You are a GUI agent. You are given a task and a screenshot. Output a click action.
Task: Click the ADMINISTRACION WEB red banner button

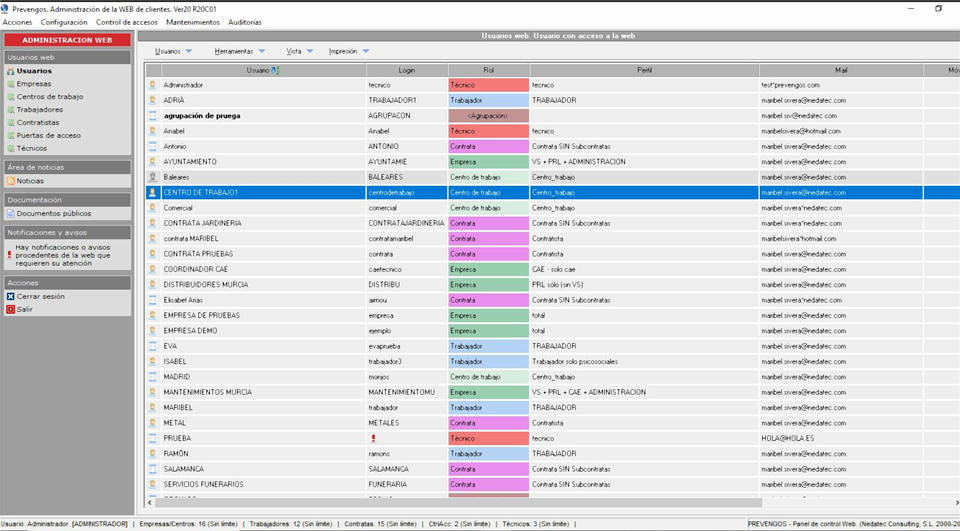[67, 40]
